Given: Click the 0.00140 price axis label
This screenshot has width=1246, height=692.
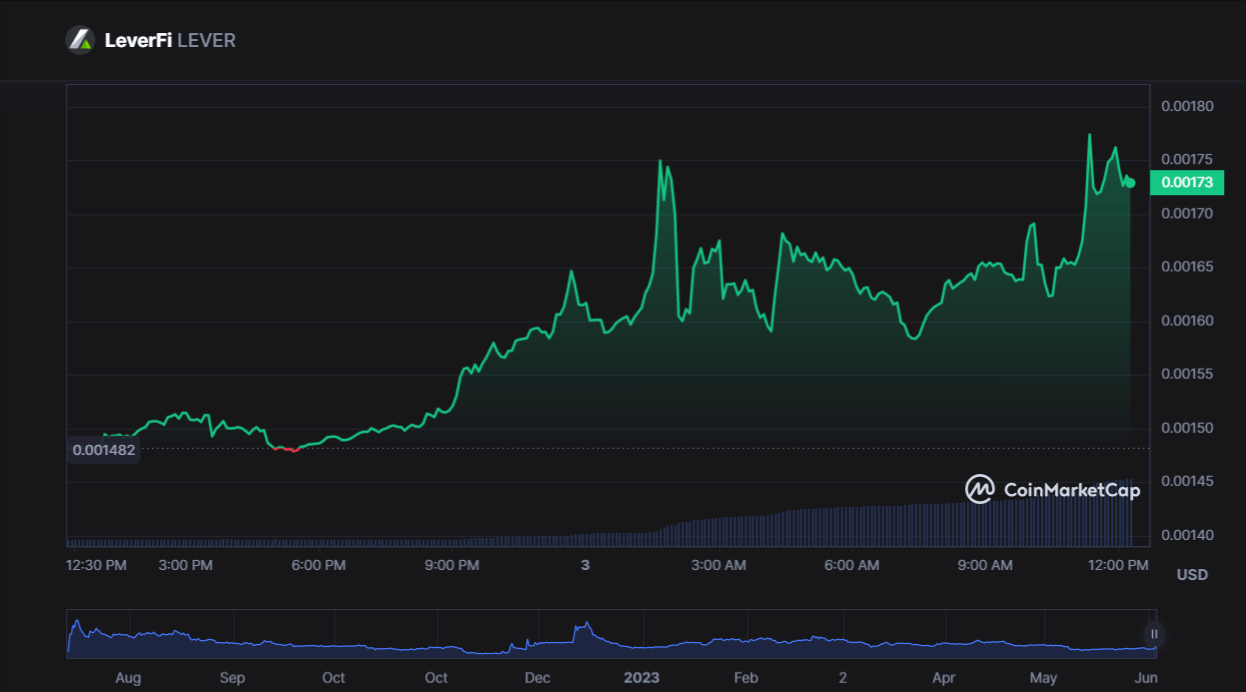Looking at the screenshot, I should point(1187,535).
